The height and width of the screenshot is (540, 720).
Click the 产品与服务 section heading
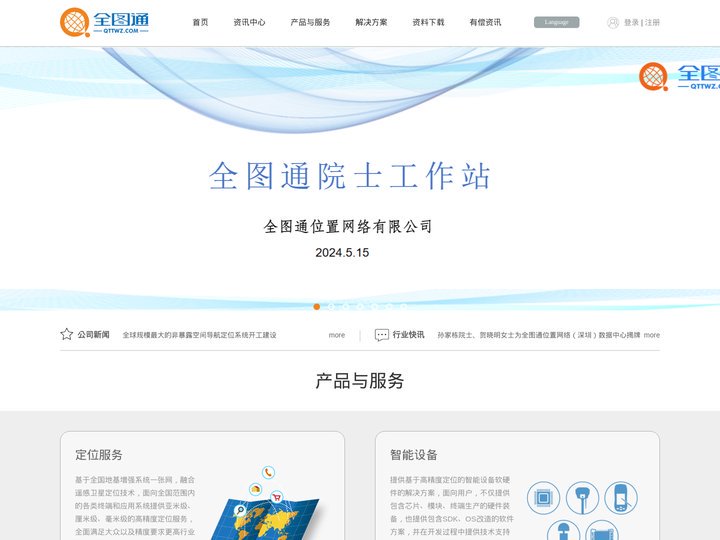point(360,381)
